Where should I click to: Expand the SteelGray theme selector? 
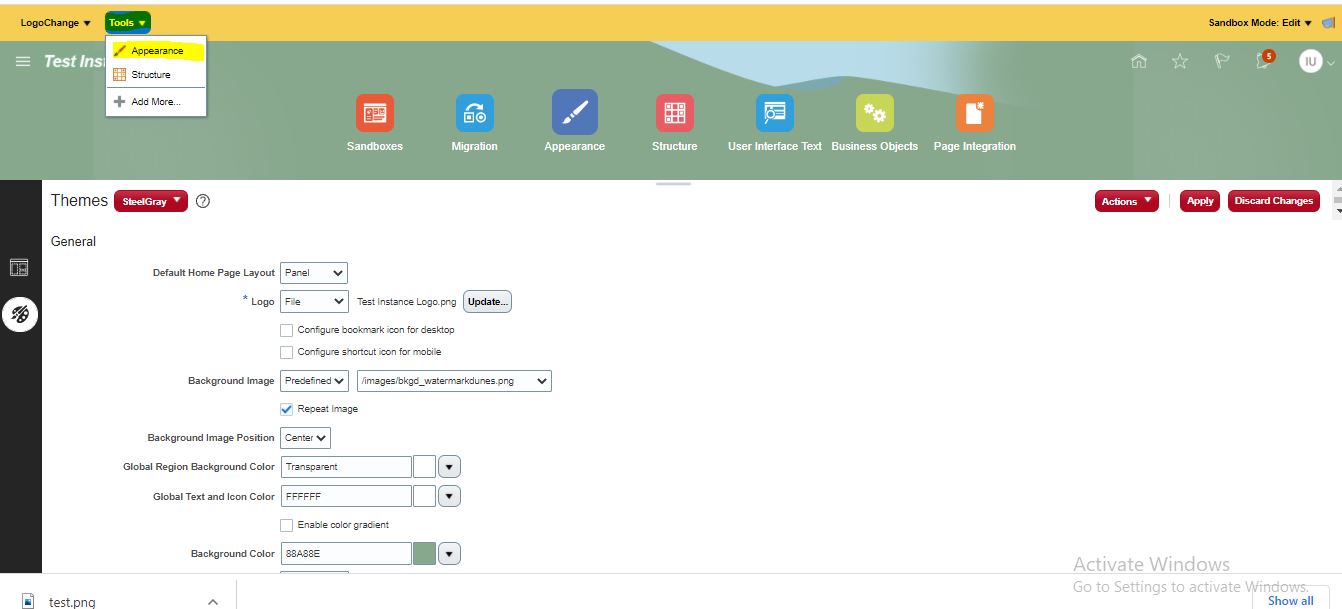tap(150, 200)
